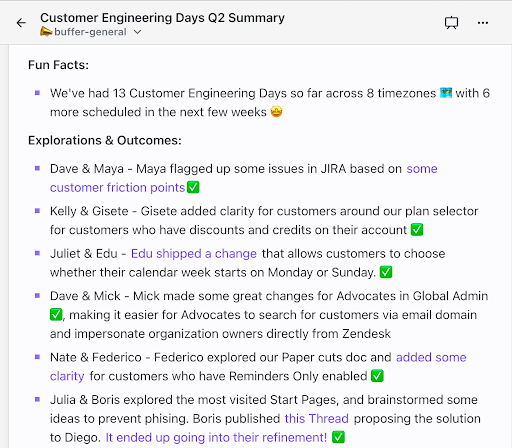512x448 pixels.
Task: Click the world map emoji after timezones
Action: [446, 93]
